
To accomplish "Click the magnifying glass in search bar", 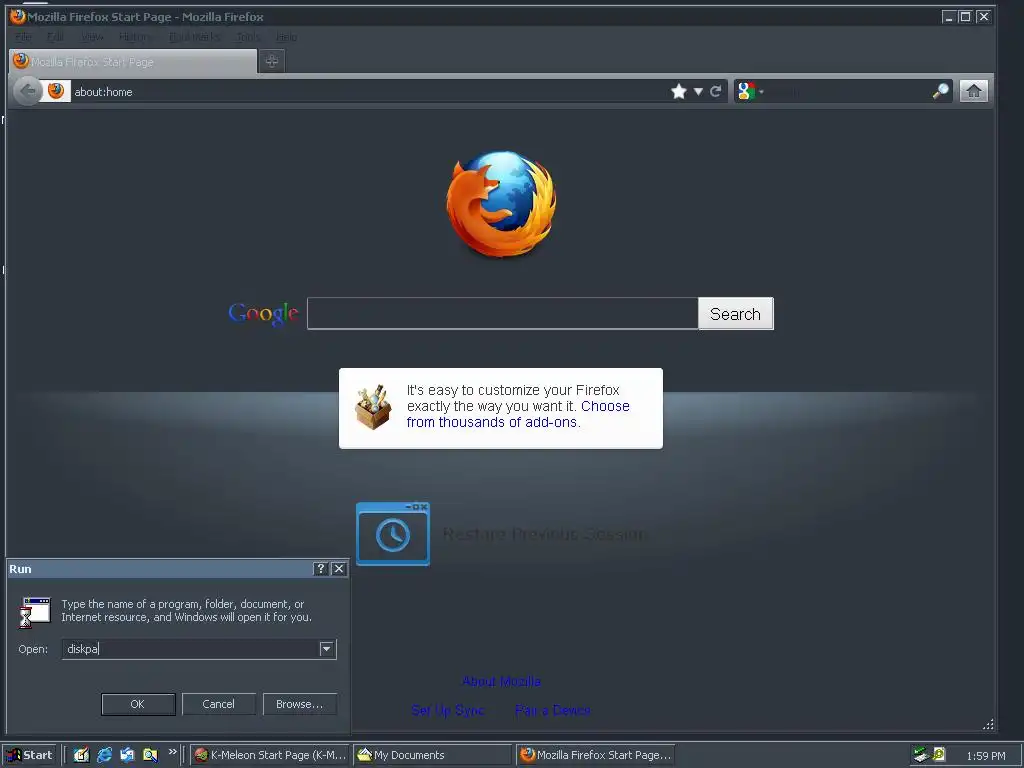I will point(940,91).
